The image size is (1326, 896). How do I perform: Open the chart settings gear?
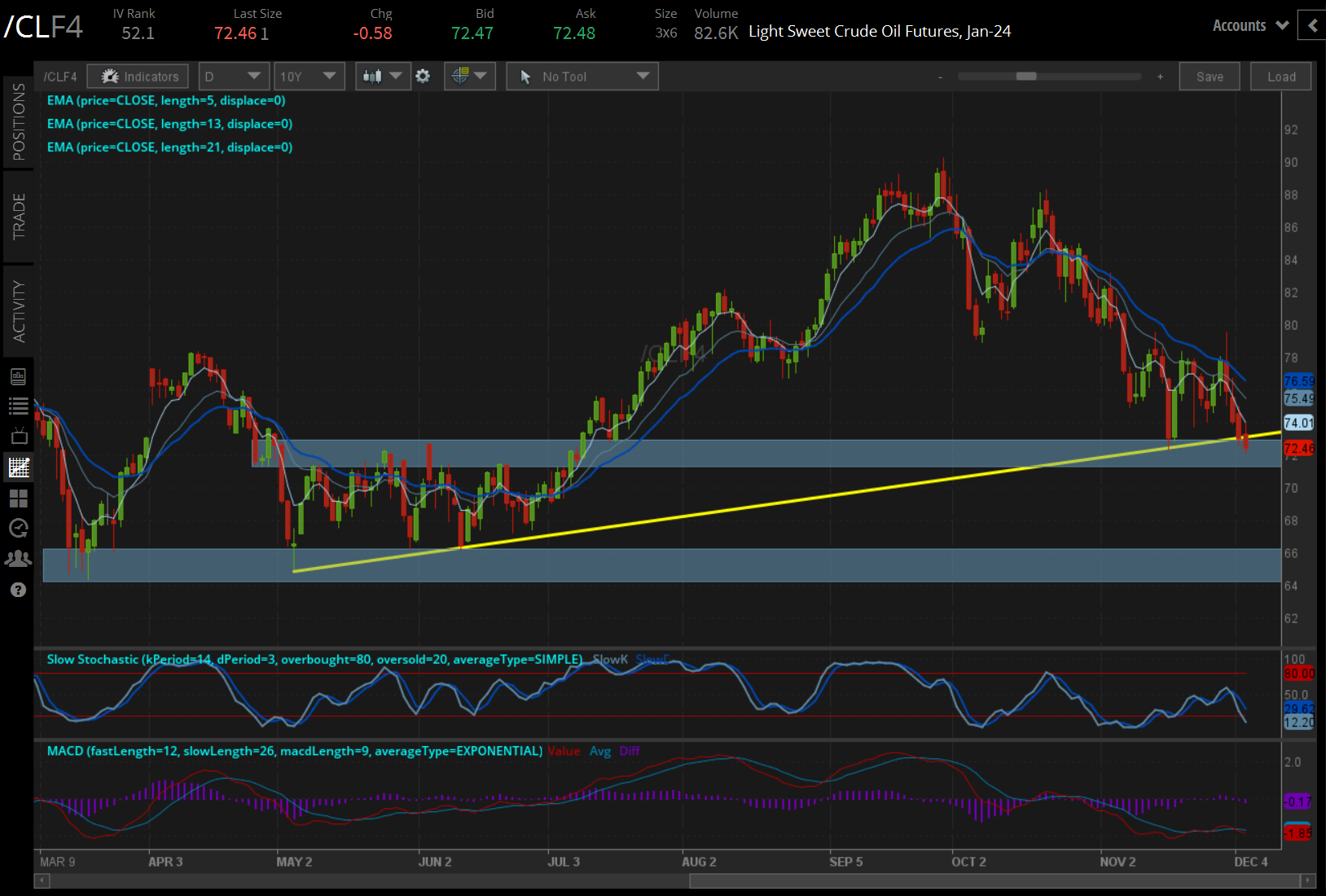422,76
